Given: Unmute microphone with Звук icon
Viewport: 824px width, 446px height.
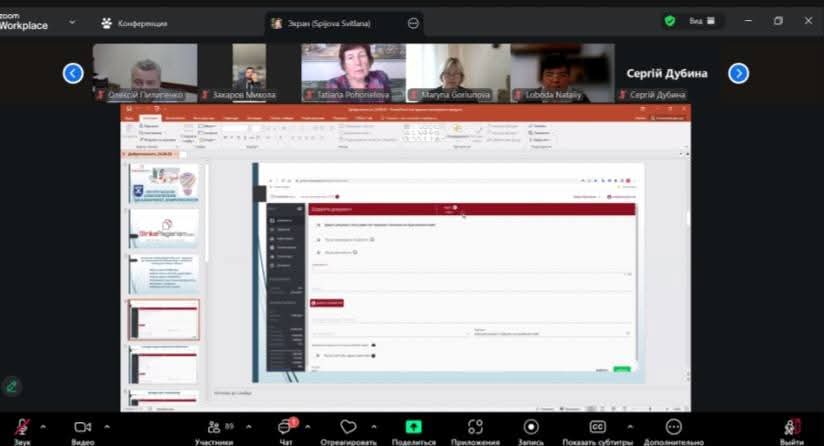Looking at the screenshot, I should pyautogui.click(x=21, y=427).
